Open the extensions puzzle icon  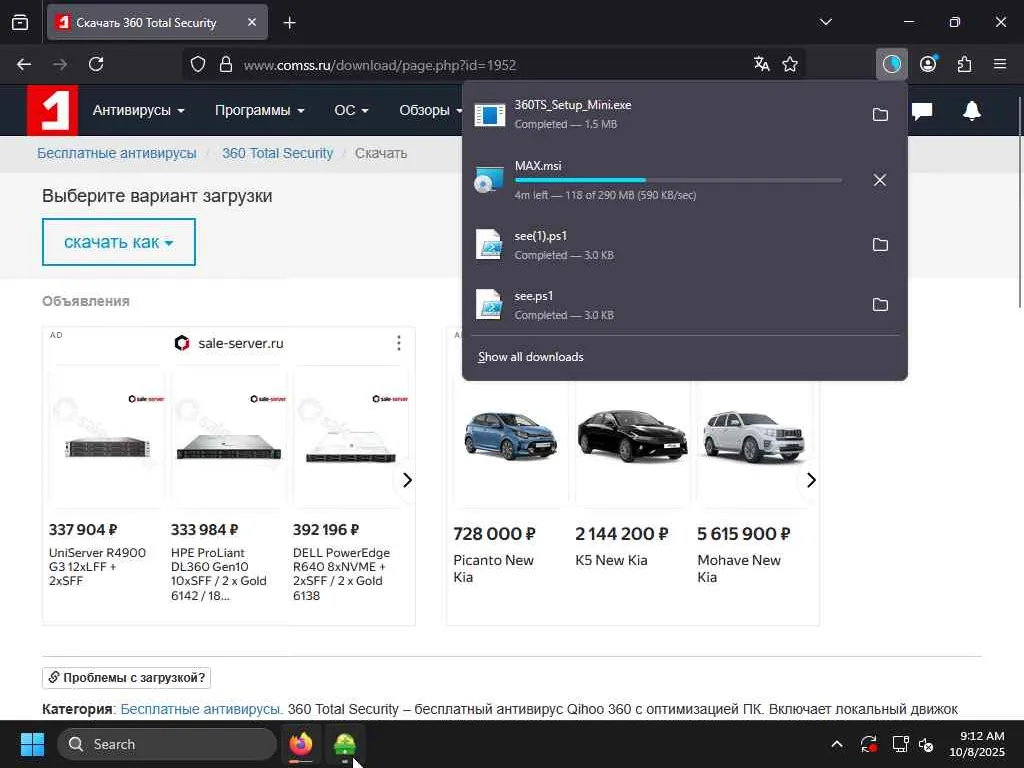(x=965, y=64)
